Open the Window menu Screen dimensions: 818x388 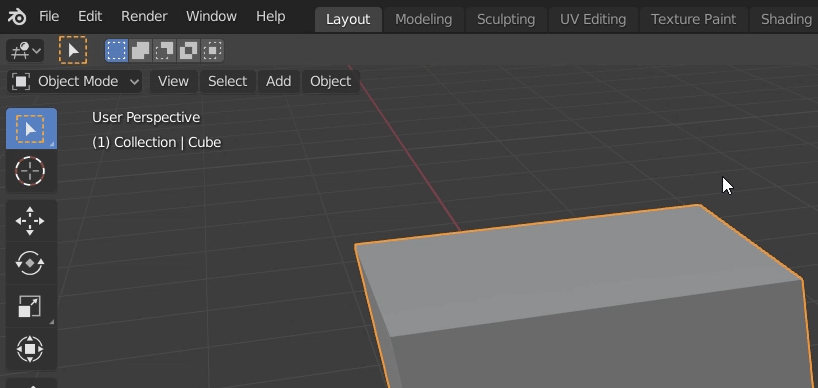211,17
